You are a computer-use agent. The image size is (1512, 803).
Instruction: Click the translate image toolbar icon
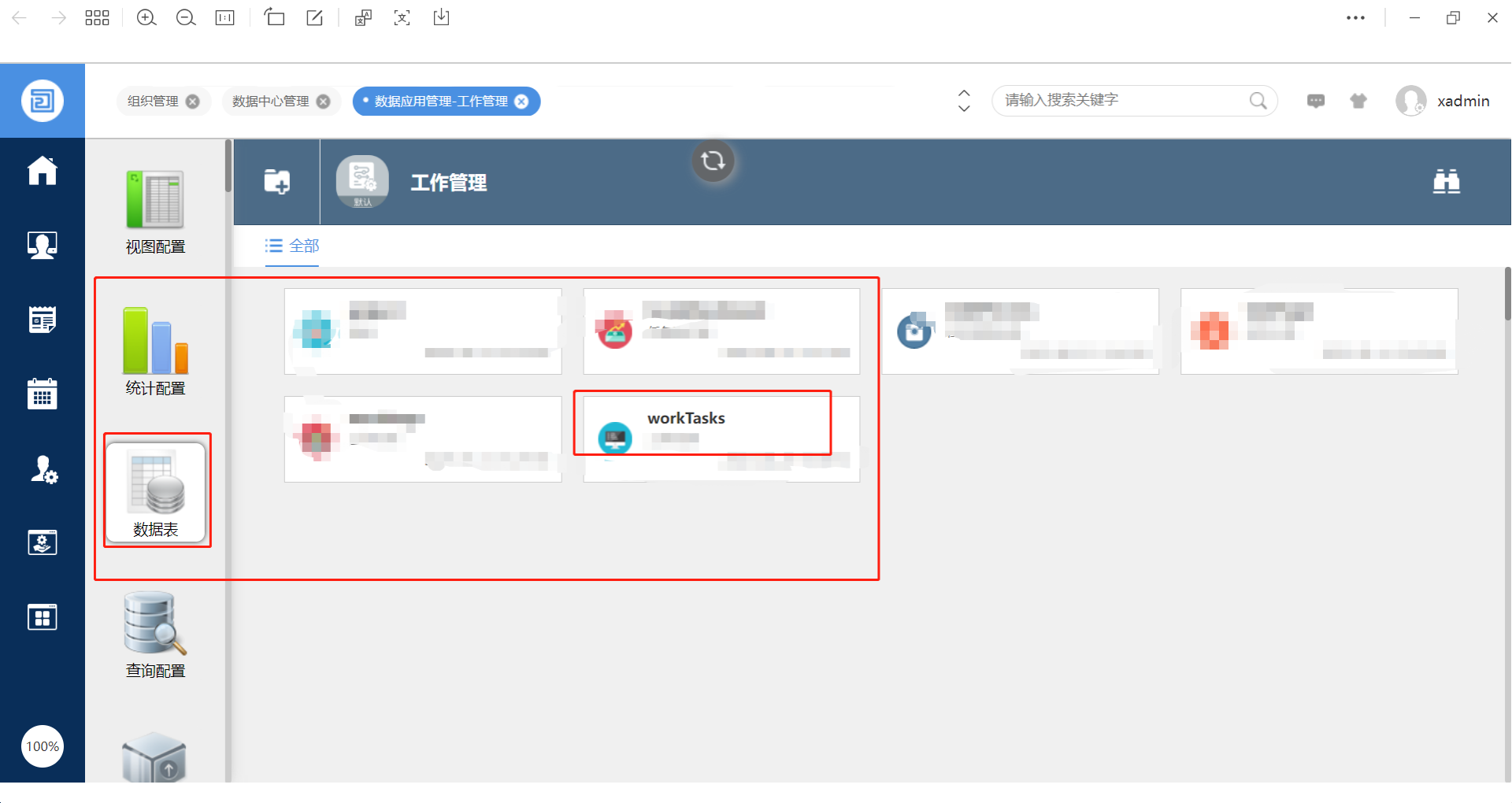click(363, 18)
